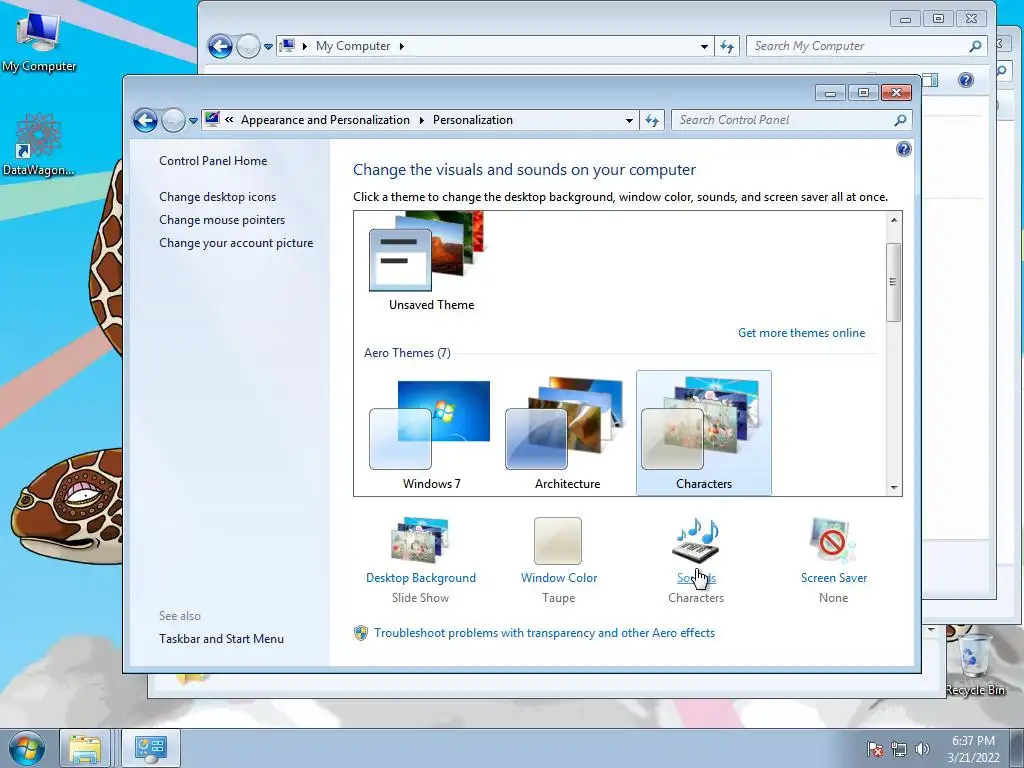Select the Windows 7 theme
The width and height of the screenshot is (1024, 768).
[x=431, y=432]
